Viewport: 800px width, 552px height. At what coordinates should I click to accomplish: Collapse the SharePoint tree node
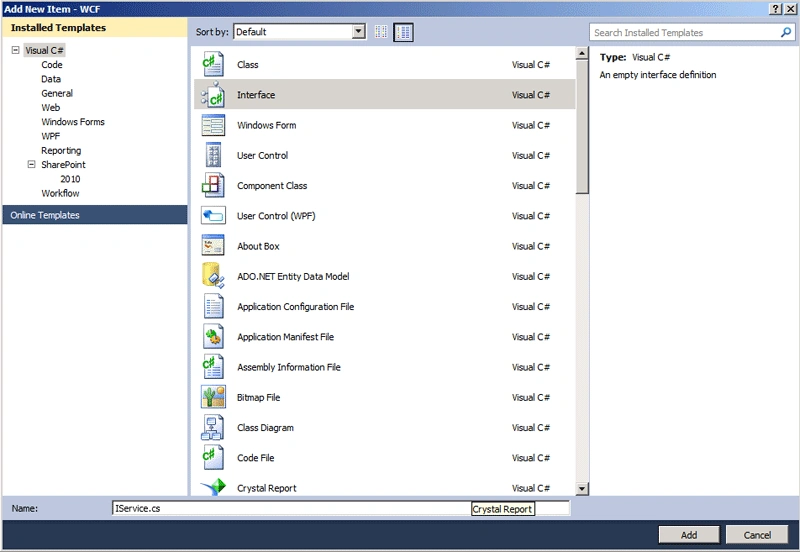pyautogui.click(x=31, y=164)
